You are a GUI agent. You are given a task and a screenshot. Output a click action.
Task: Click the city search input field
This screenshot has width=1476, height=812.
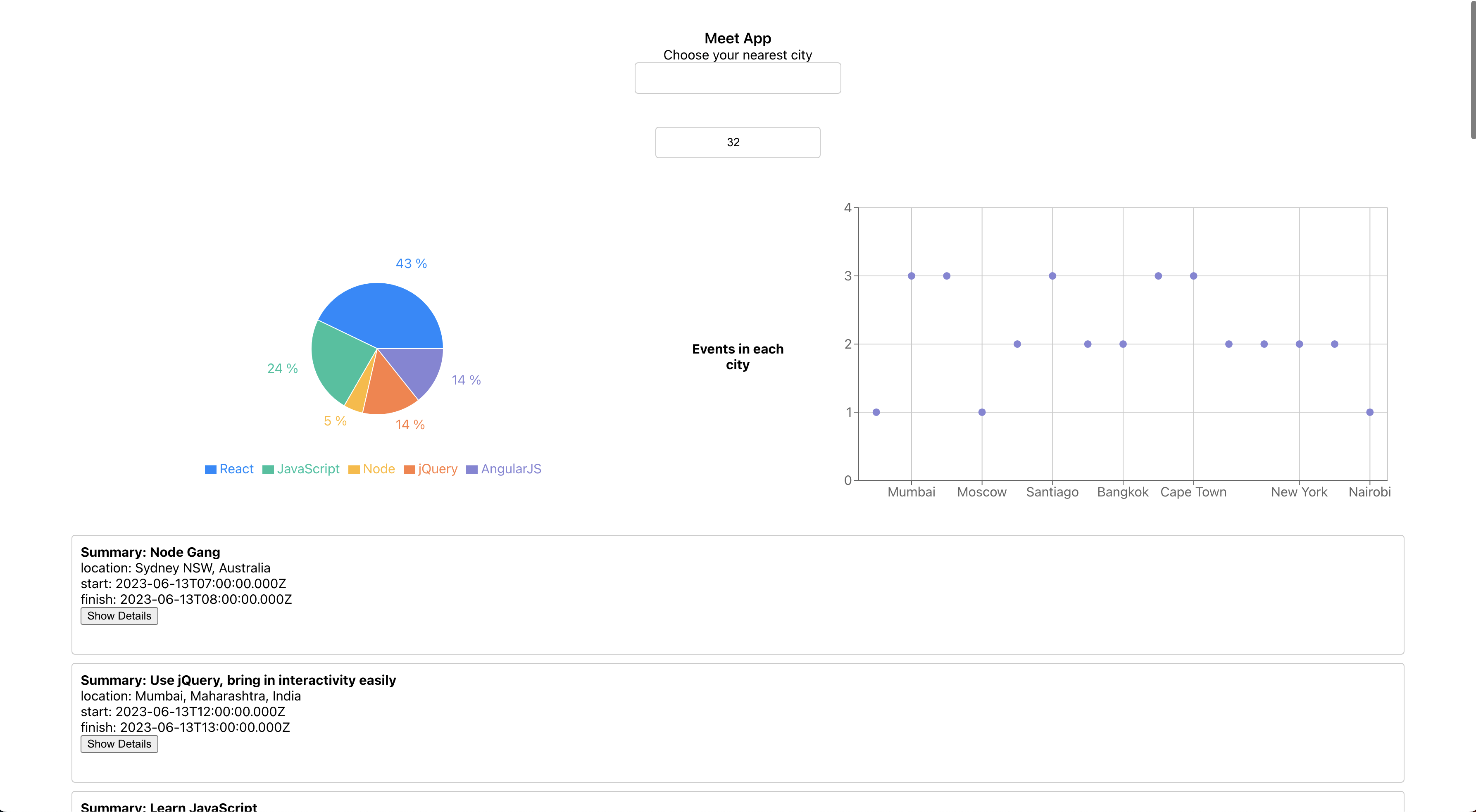[x=738, y=78]
